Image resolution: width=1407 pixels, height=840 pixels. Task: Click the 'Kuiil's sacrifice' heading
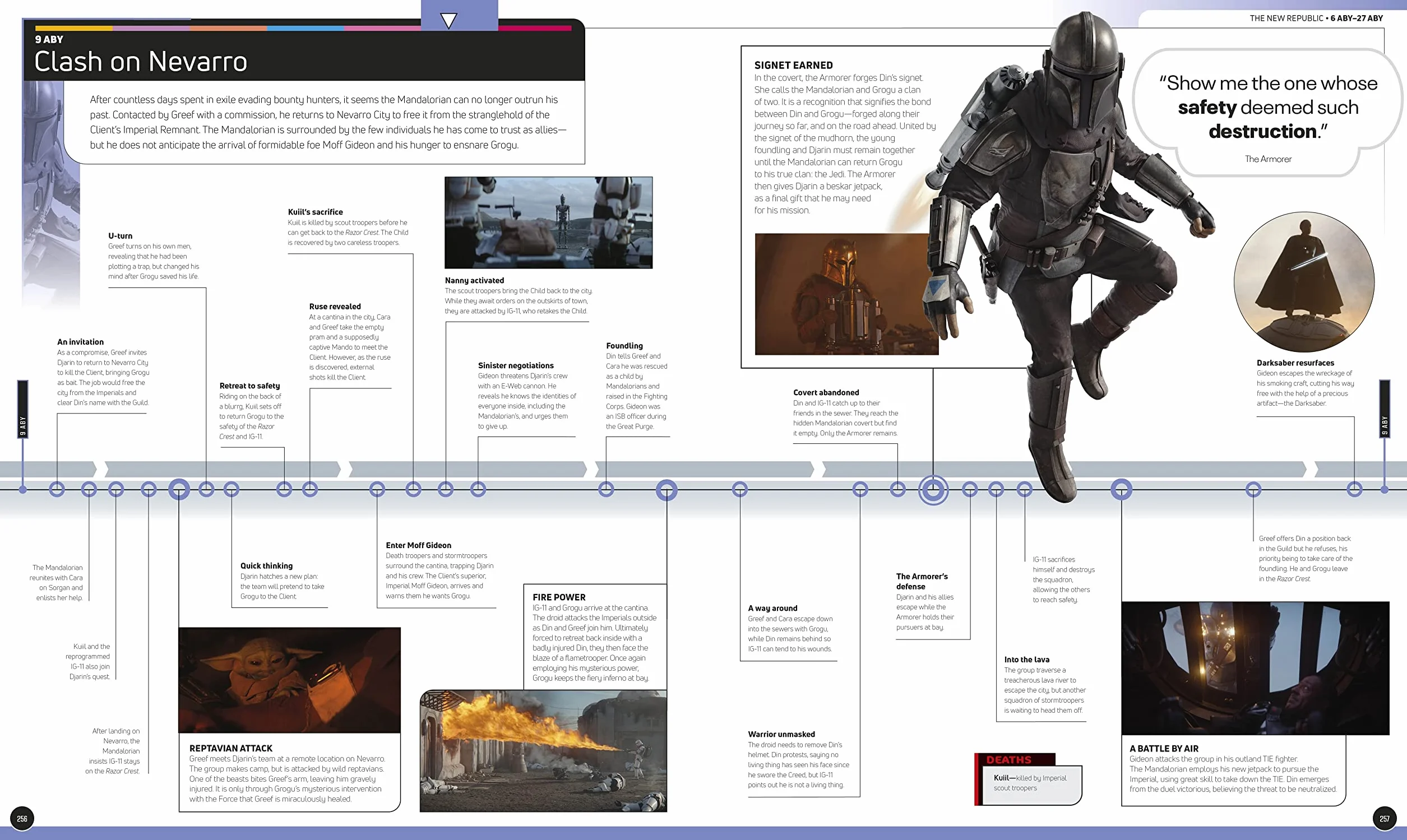(x=316, y=212)
